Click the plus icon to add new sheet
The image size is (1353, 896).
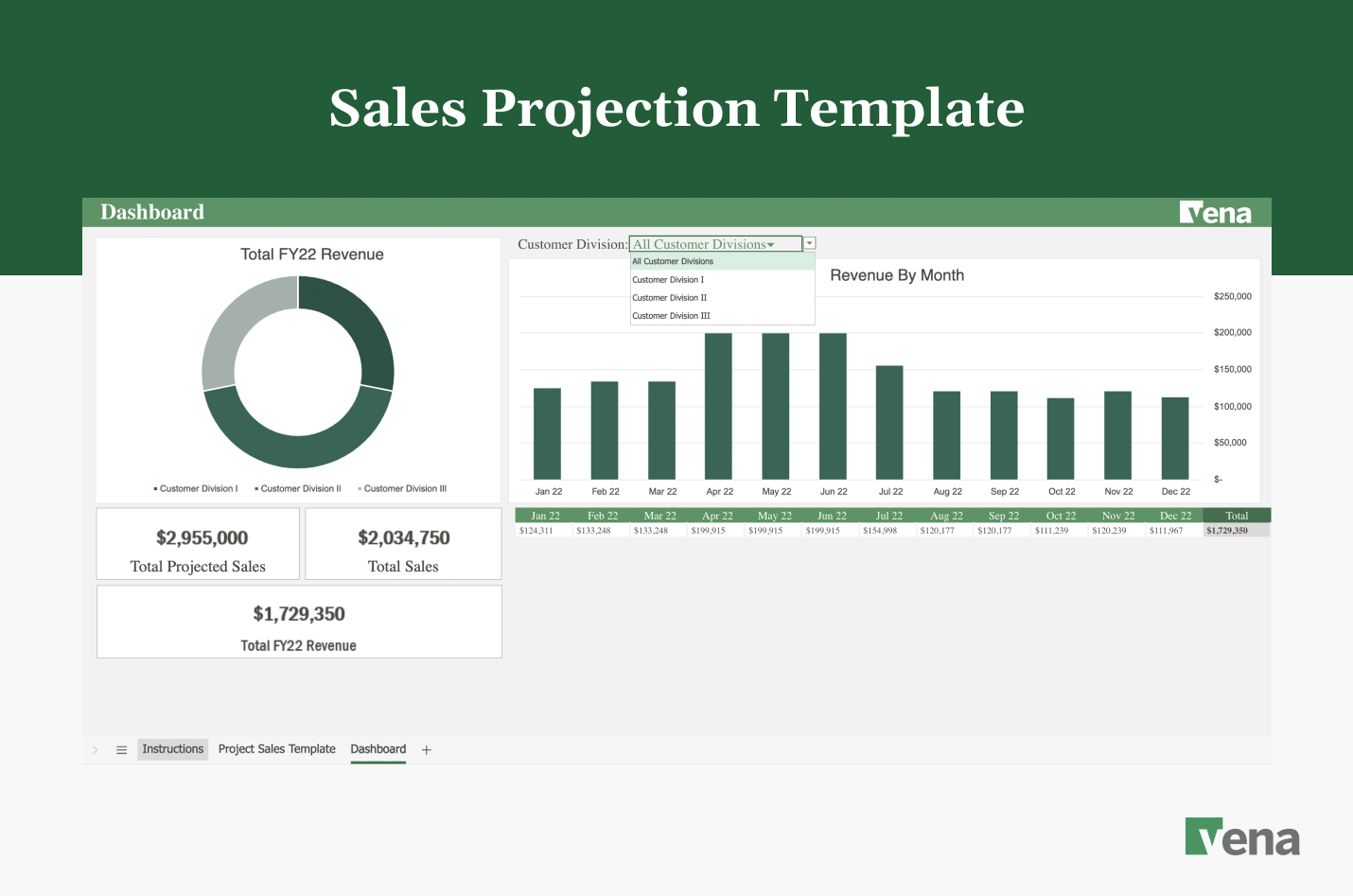click(x=426, y=749)
